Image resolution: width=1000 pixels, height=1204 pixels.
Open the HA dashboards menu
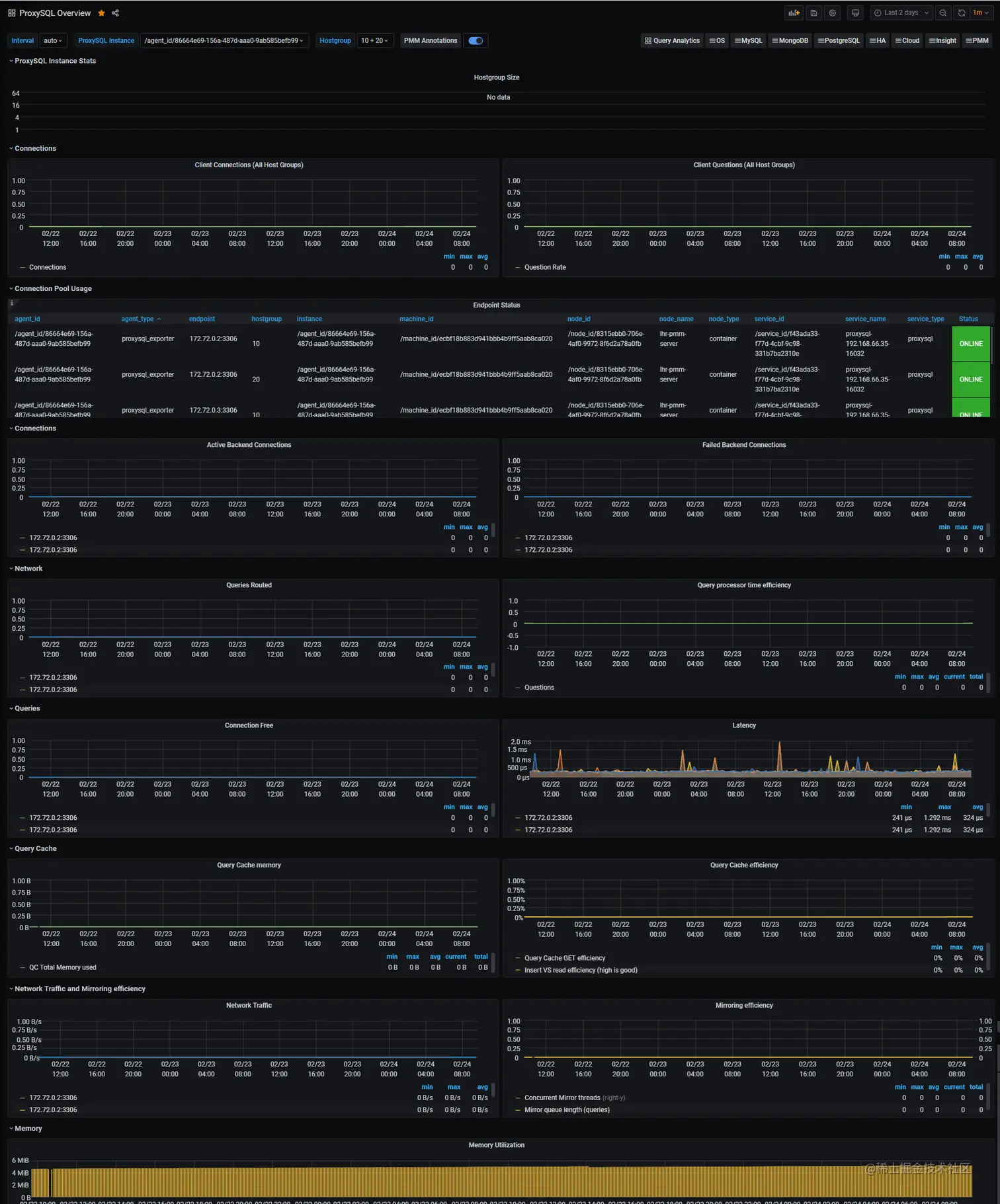coord(878,40)
